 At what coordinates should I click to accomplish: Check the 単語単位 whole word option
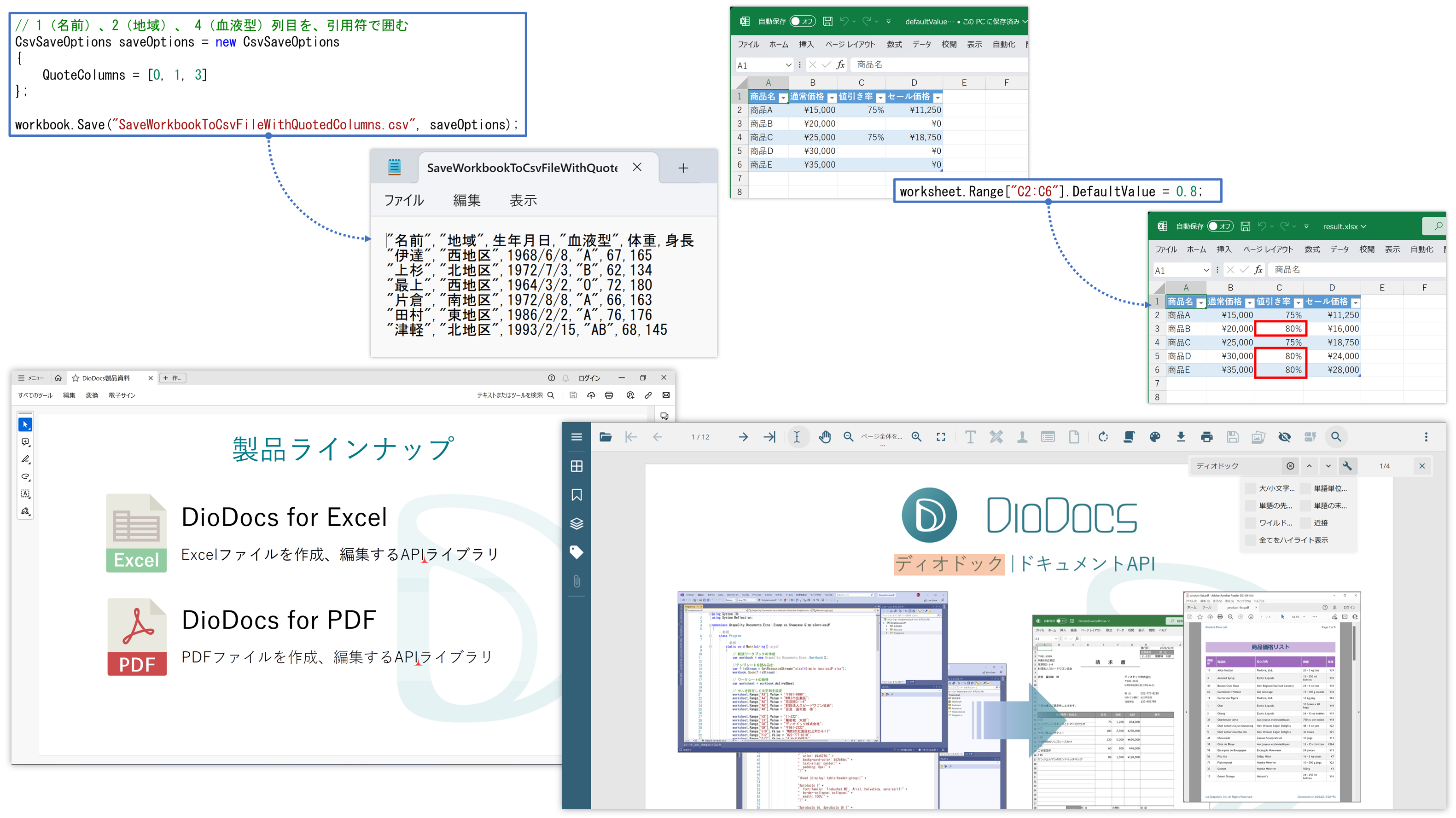[x=1305, y=489]
